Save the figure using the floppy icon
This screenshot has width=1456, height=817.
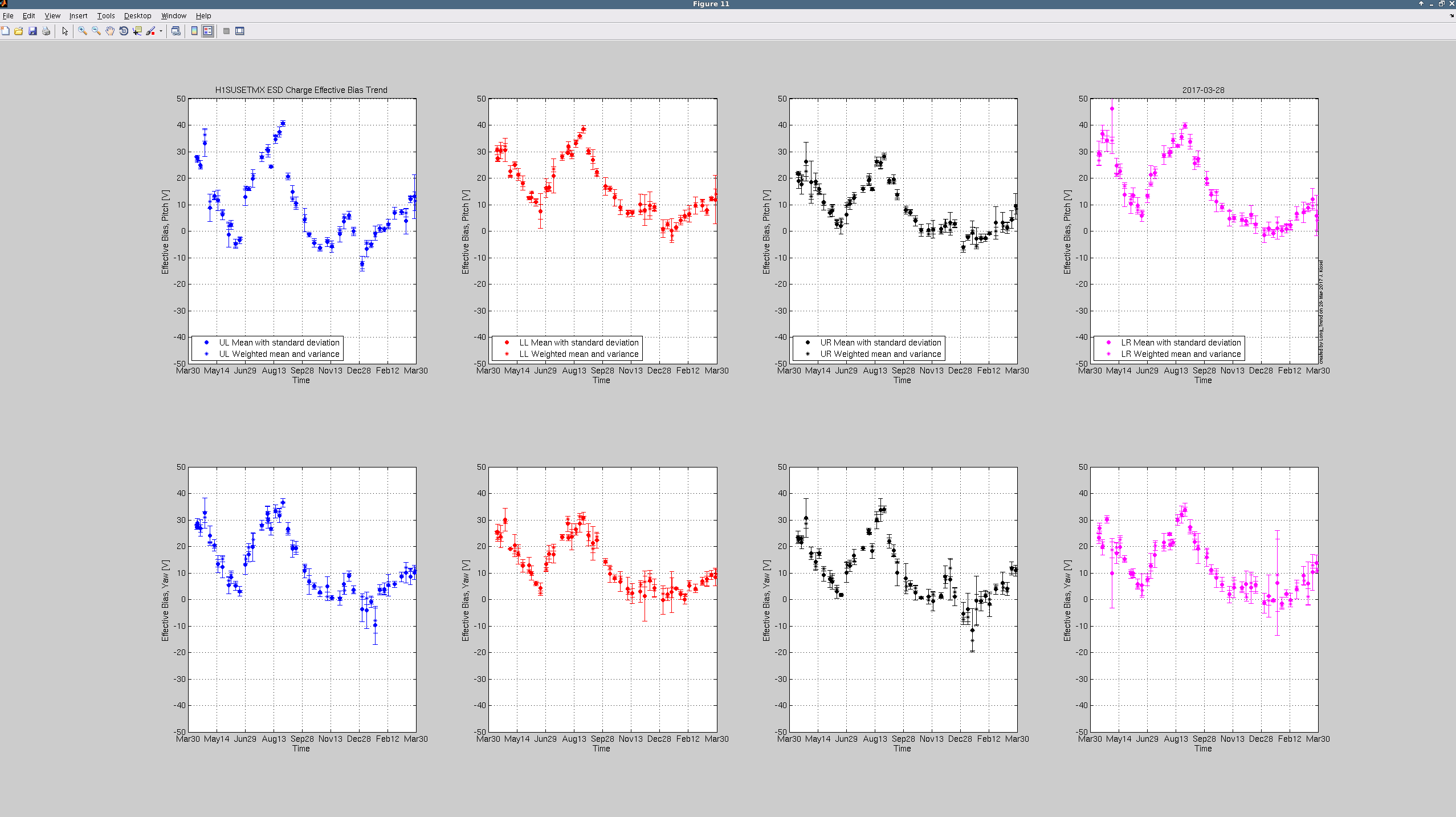tap(32, 31)
